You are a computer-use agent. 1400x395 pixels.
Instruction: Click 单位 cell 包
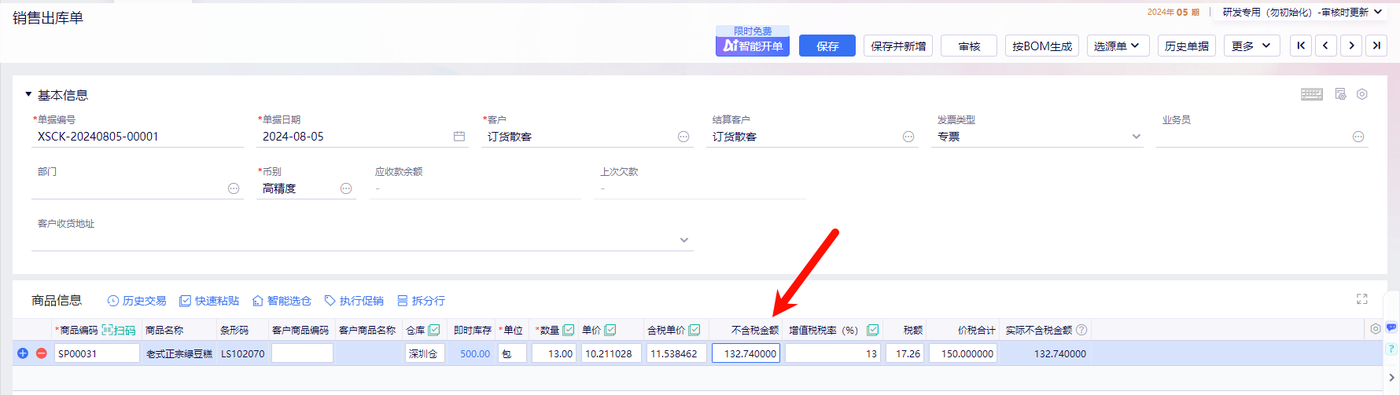pos(512,353)
